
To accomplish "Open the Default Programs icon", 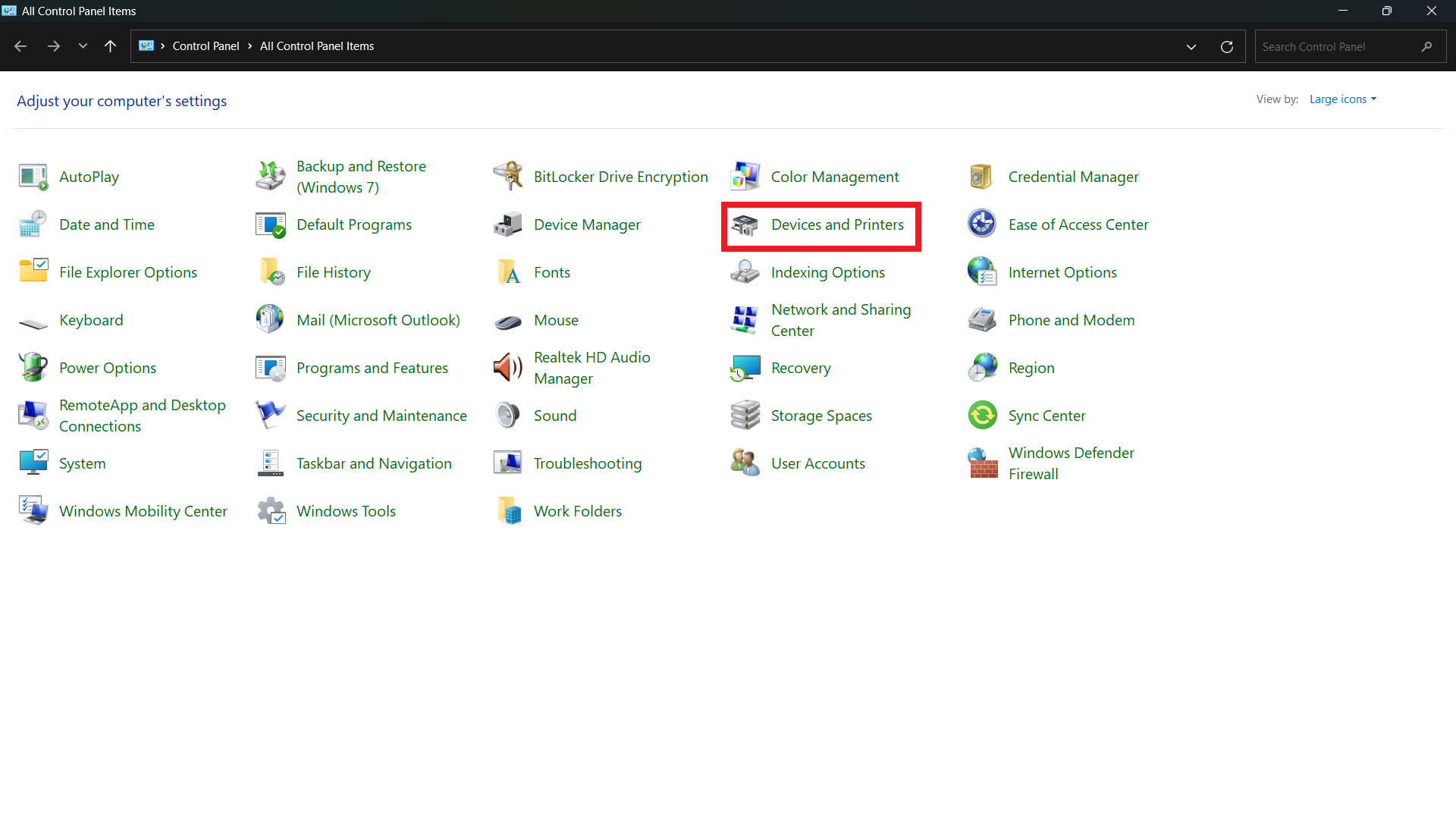I will click(x=271, y=224).
